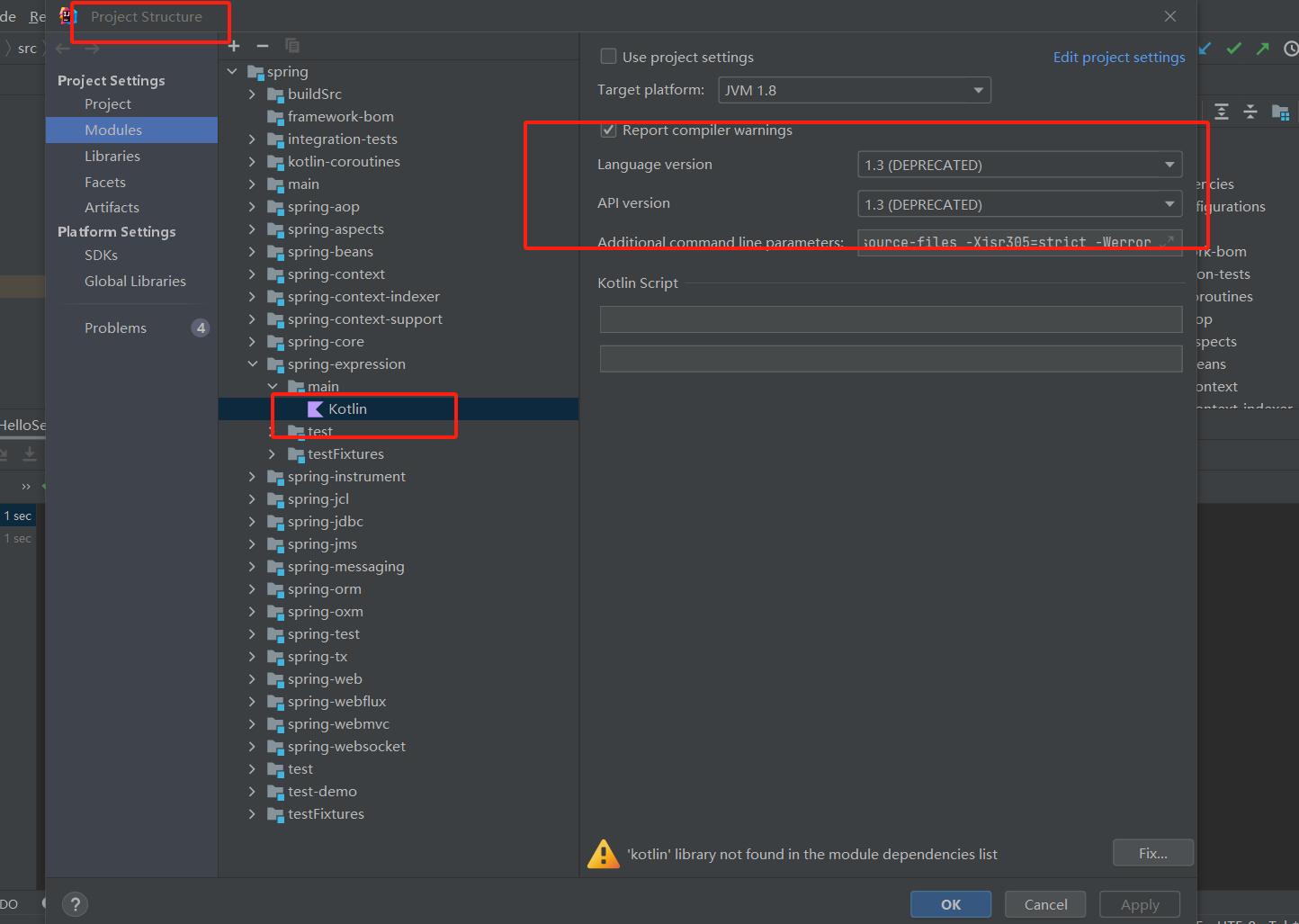Image resolution: width=1299 pixels, height=924 pixels.
Task: Click Additional command line parameters field
Action: pos(1020,242)
